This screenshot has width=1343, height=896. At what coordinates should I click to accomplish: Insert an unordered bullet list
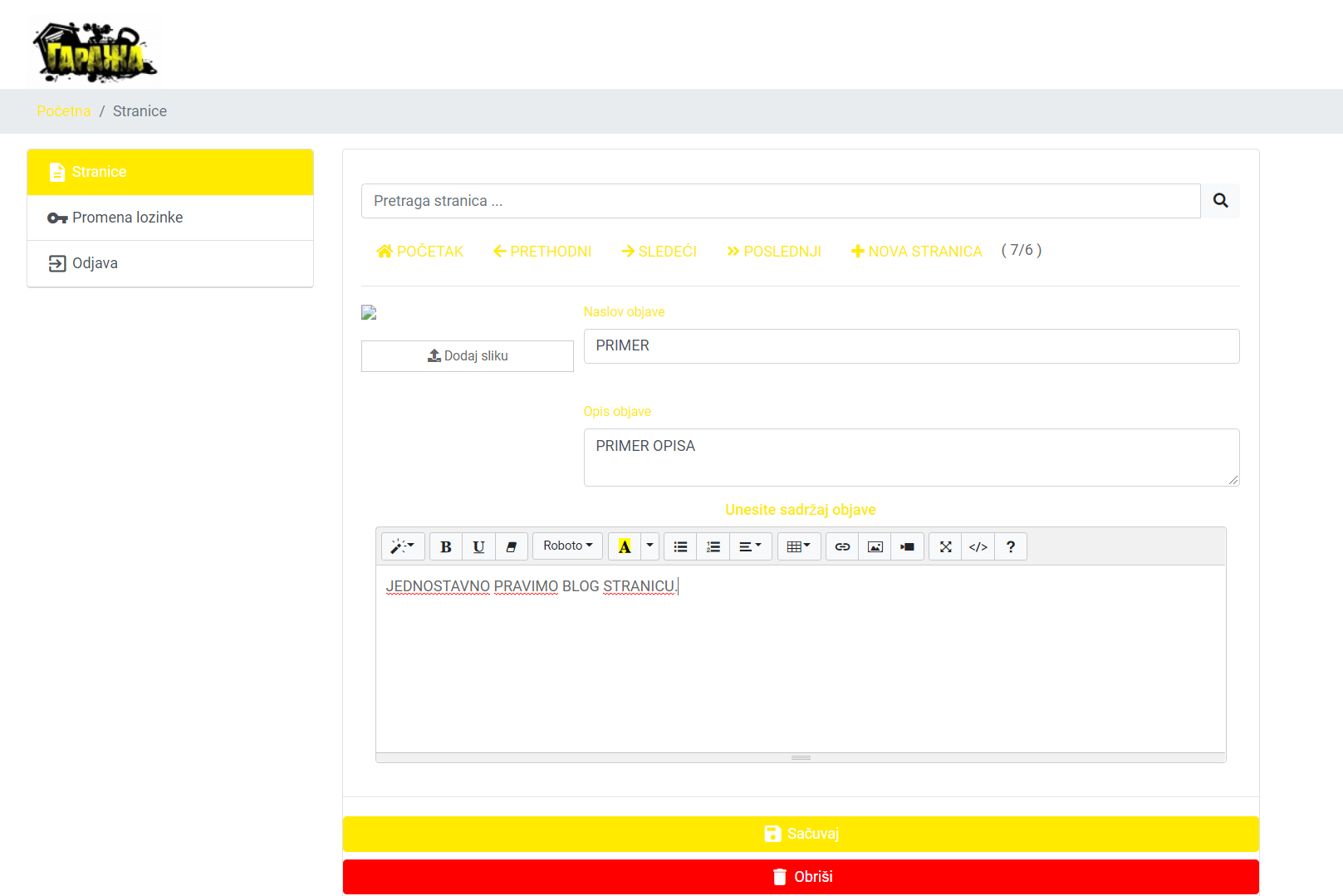pos(680,546)
